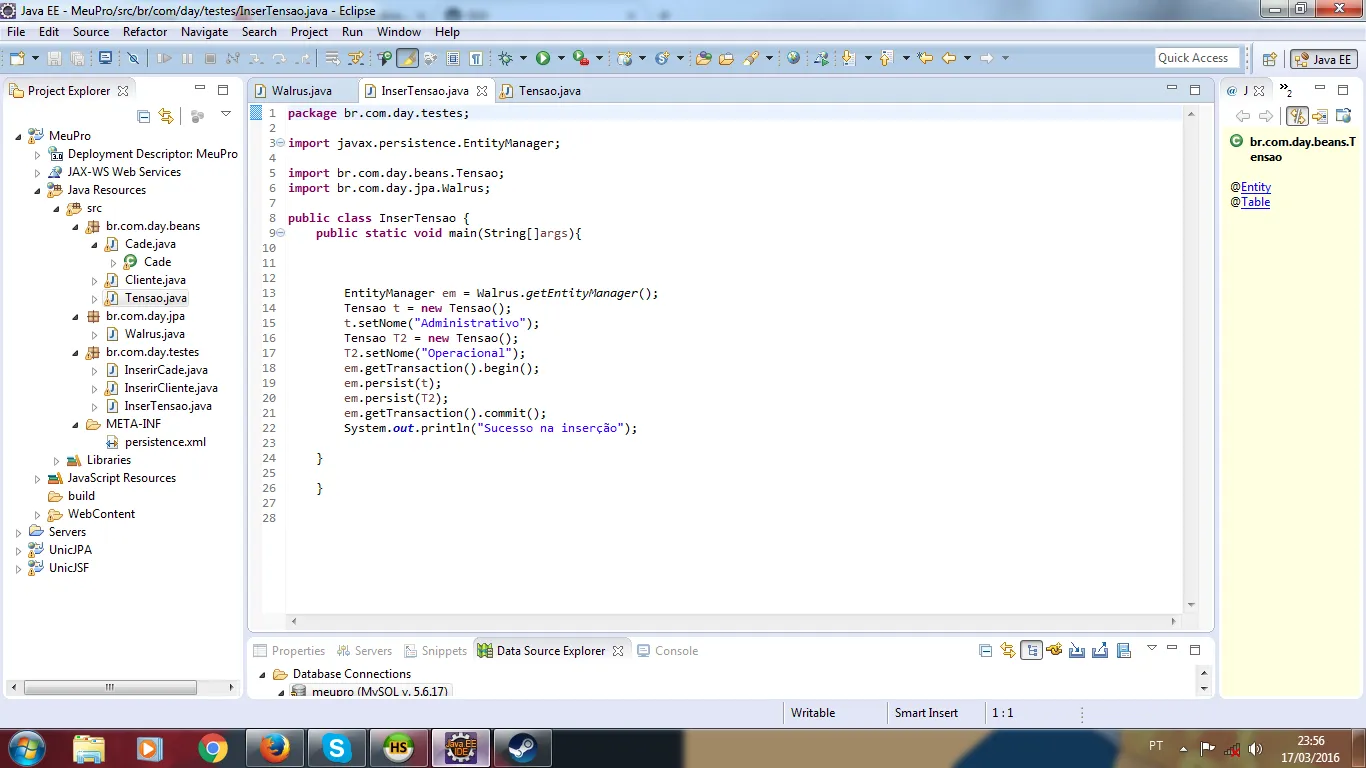Open Skype from the taskbar

(x=337, y=748)
